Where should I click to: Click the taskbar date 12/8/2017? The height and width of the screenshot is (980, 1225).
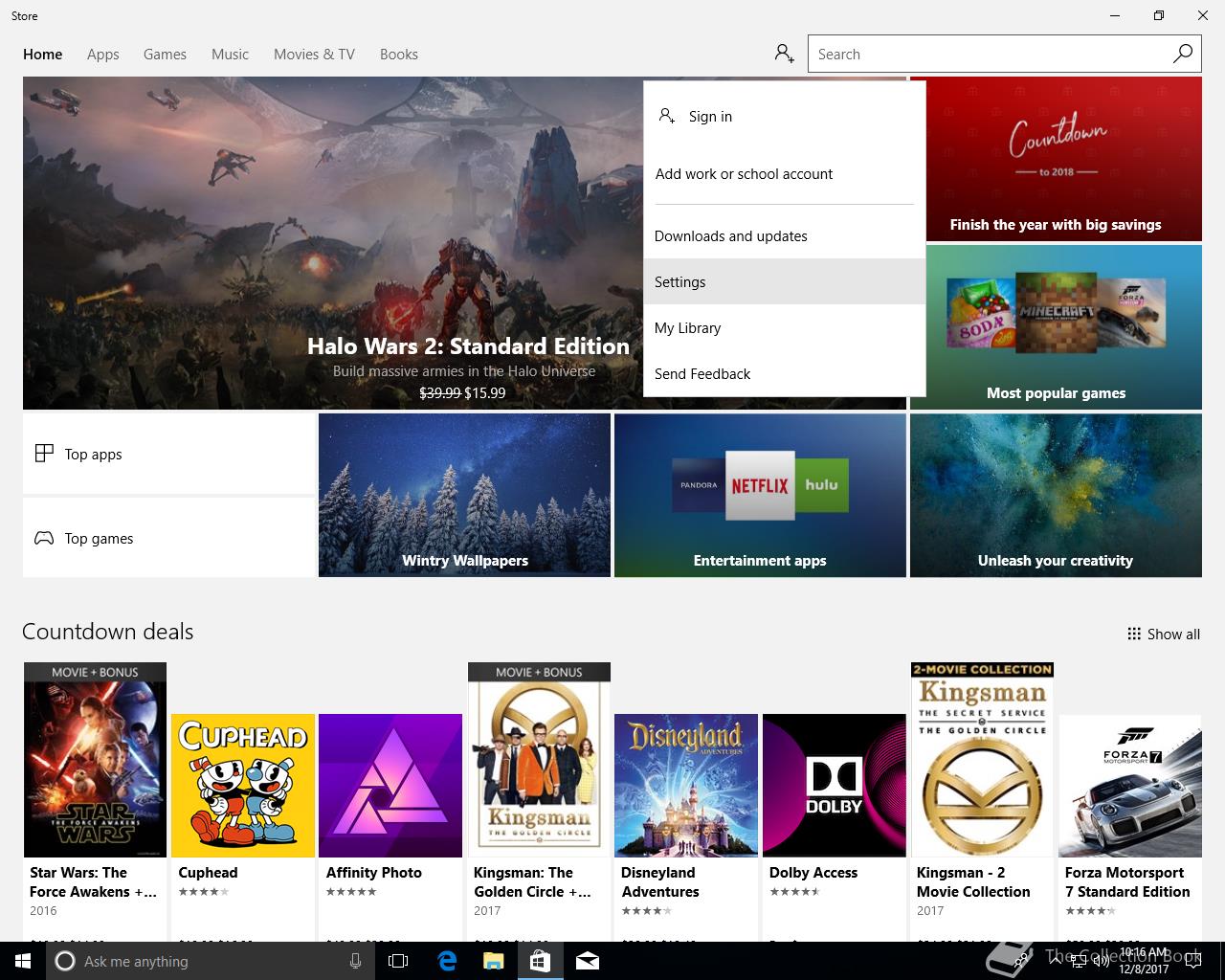click(x=1143, y=969)
